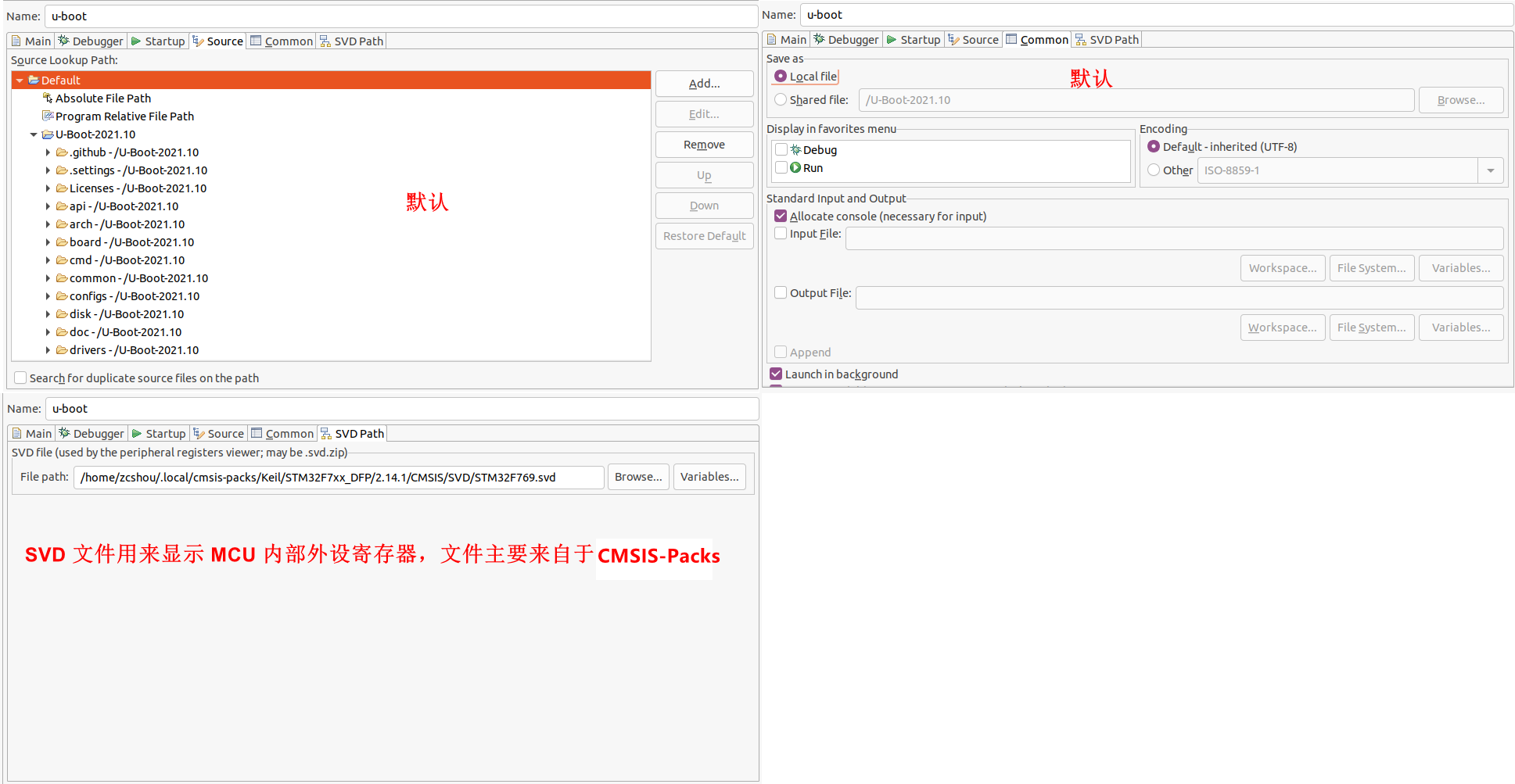Click the .github folder icon
The height and width of the screenshot is (784, 1515).
pyautogui.click(x=62, y=152)
